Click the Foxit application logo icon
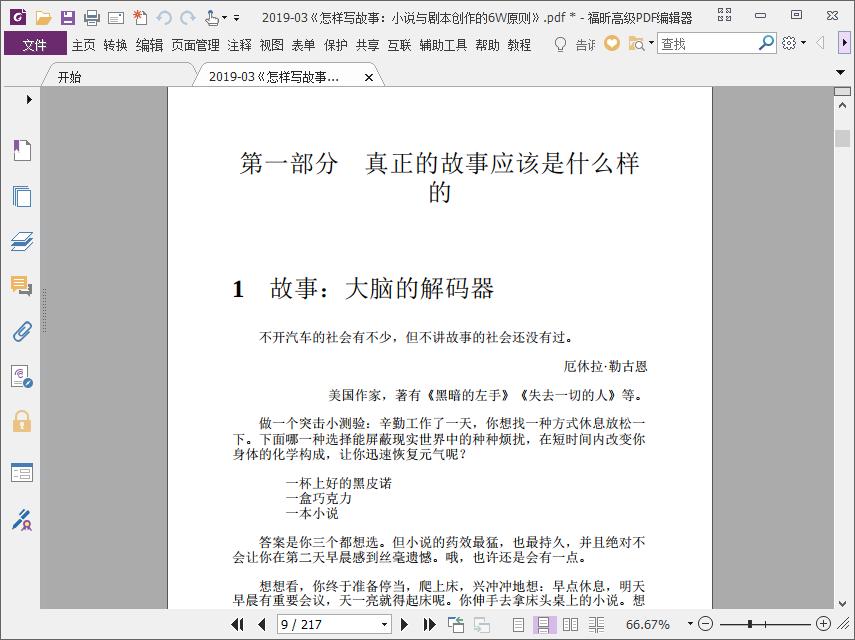The height and width of the screenshot is (640, 855). [x=18, y=17]
